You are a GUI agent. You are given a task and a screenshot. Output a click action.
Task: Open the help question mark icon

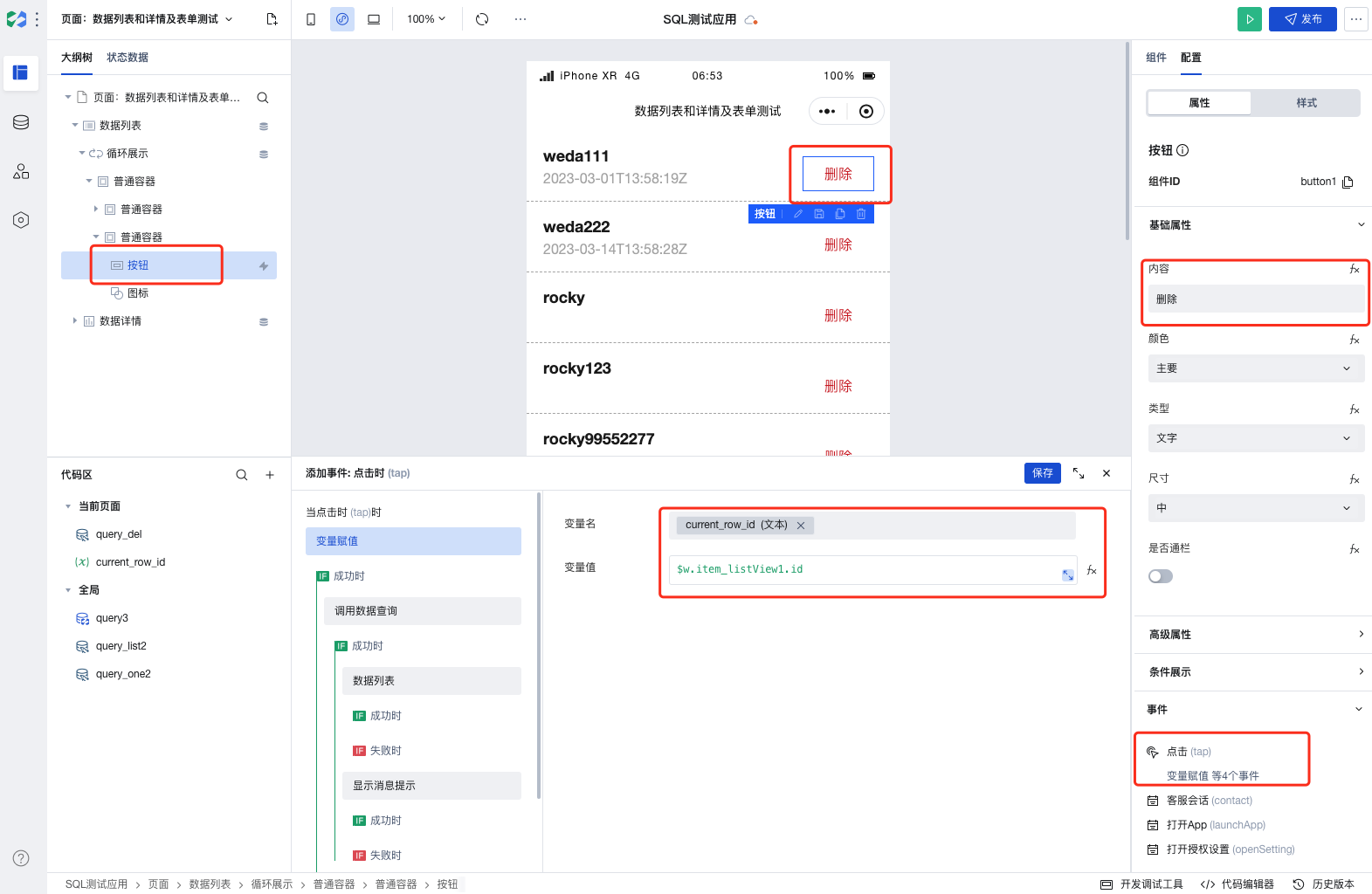click(x=21, y=858)
